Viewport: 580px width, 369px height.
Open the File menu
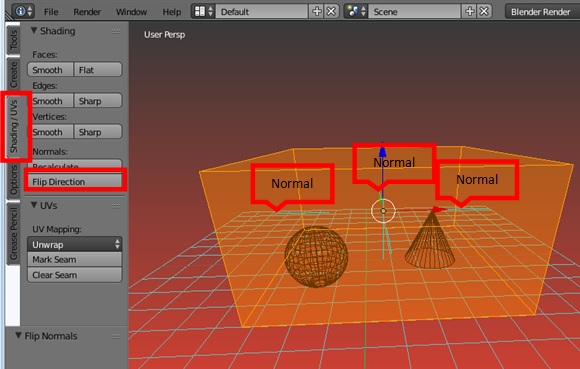coord(51,12)
